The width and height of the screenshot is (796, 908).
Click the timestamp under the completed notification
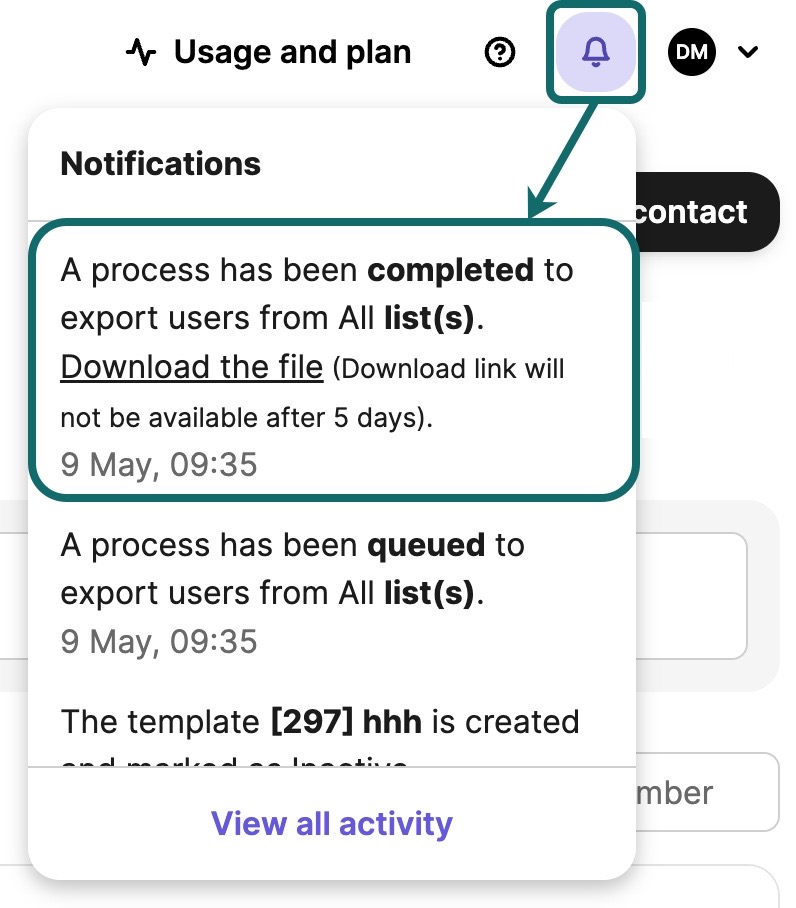click(159, 464)
